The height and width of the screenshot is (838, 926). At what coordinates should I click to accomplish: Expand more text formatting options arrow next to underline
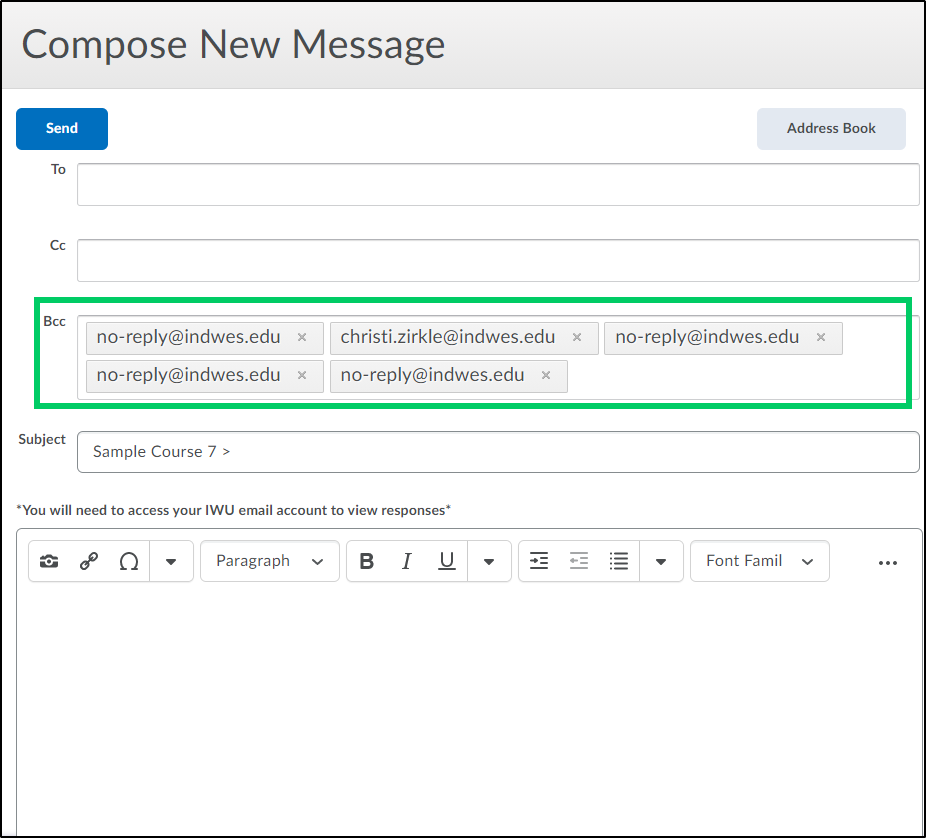[x=489, y=561]
